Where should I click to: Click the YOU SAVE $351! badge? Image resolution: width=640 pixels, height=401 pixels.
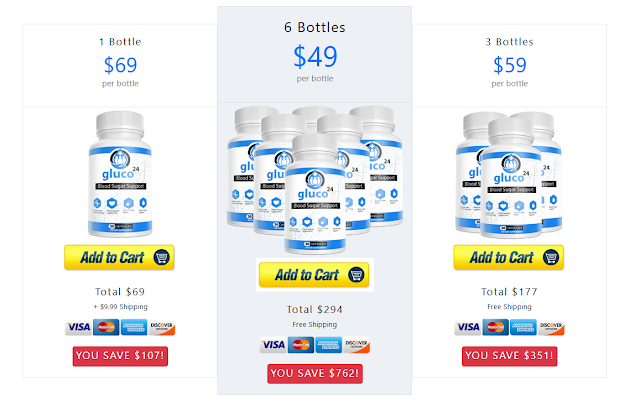509,356
